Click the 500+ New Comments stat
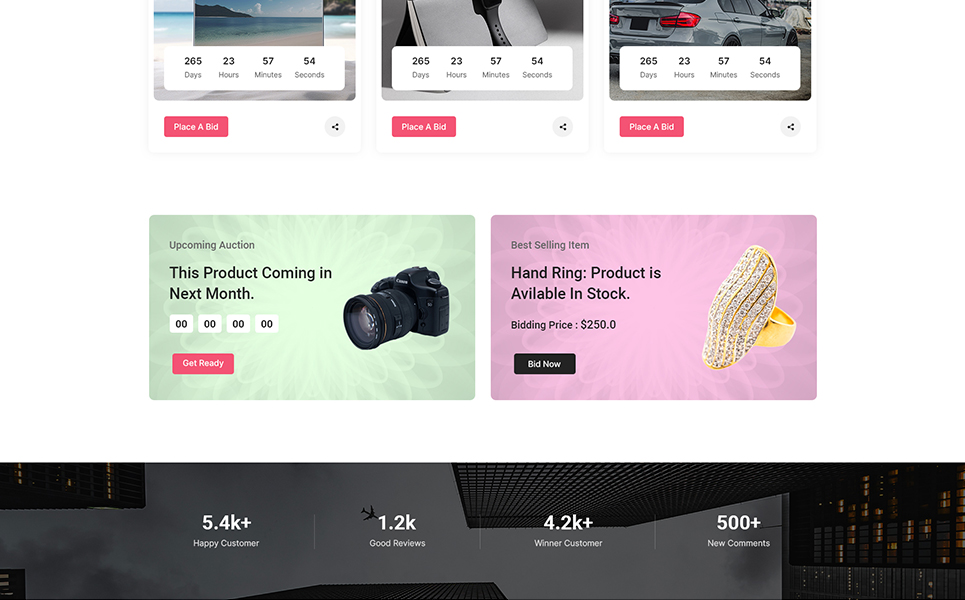965x600 pixels. click(739, 531)
